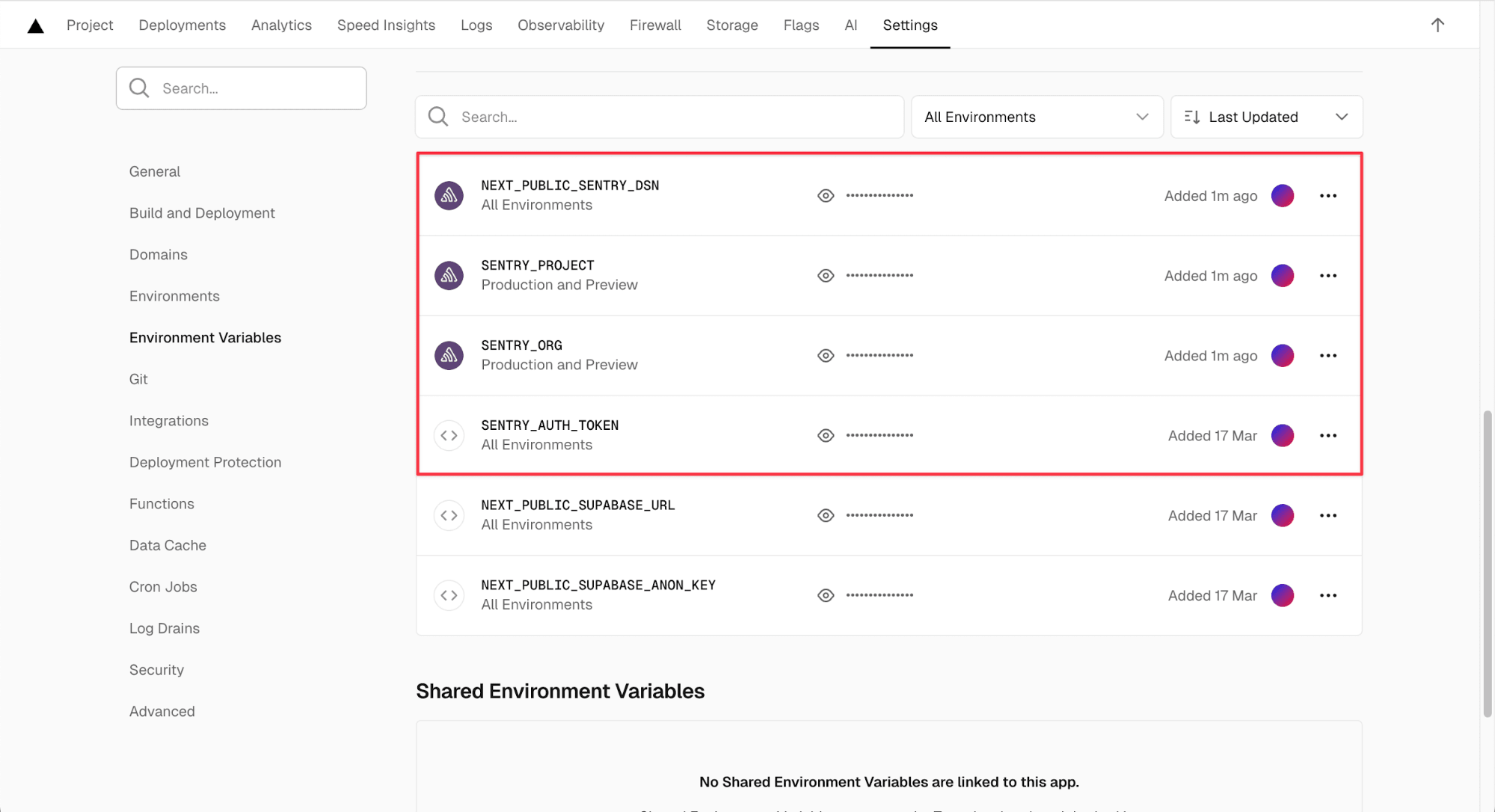Click the scroll-to-top arrow icon
The height and width of the screenshot is (812, 1495).
coord(1437,25)
